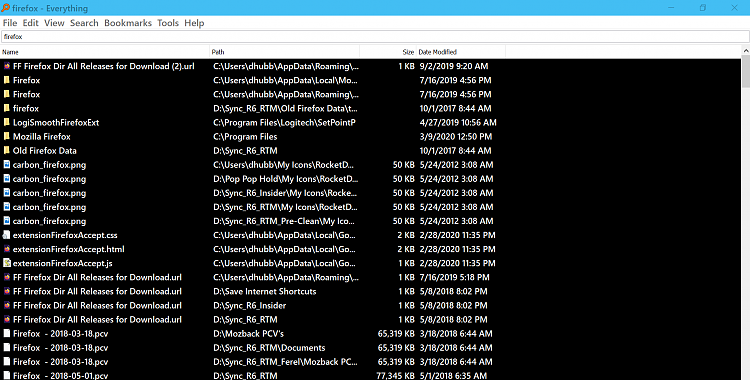This screenshot has width=750, height=380.
Task: Click the extensionFirefoxAccept.css file icon
Action: pos(7,235)
